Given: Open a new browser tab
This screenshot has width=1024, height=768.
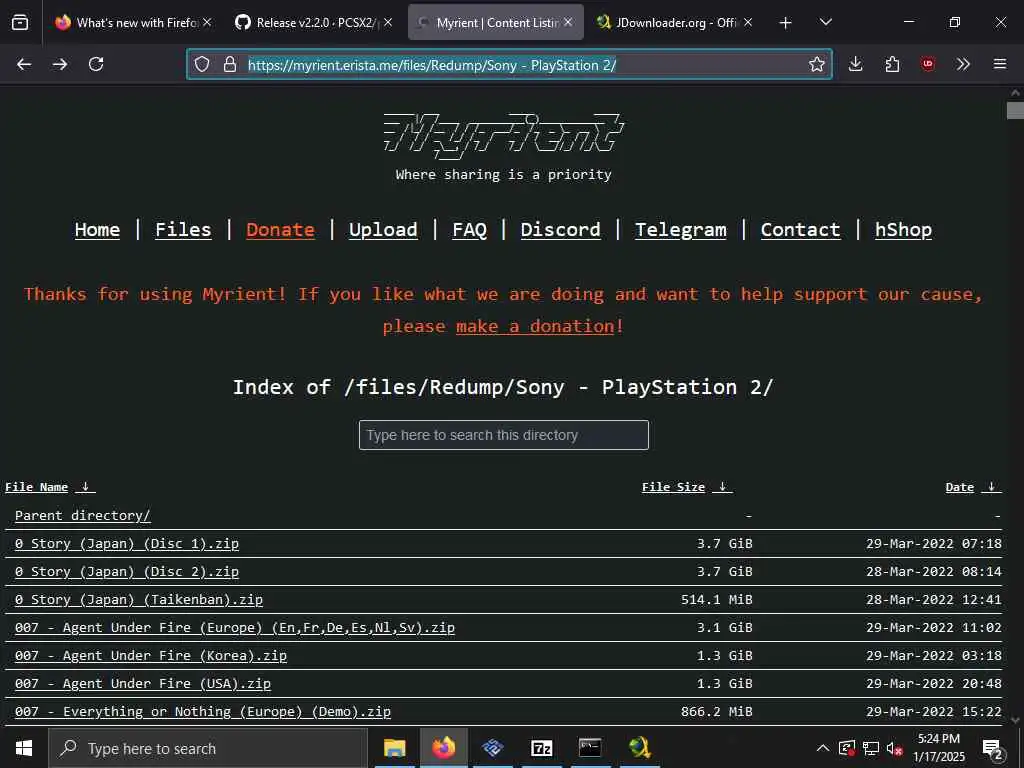Looking at the screenshot, I should pyautogui.click(x=786, y=23).
